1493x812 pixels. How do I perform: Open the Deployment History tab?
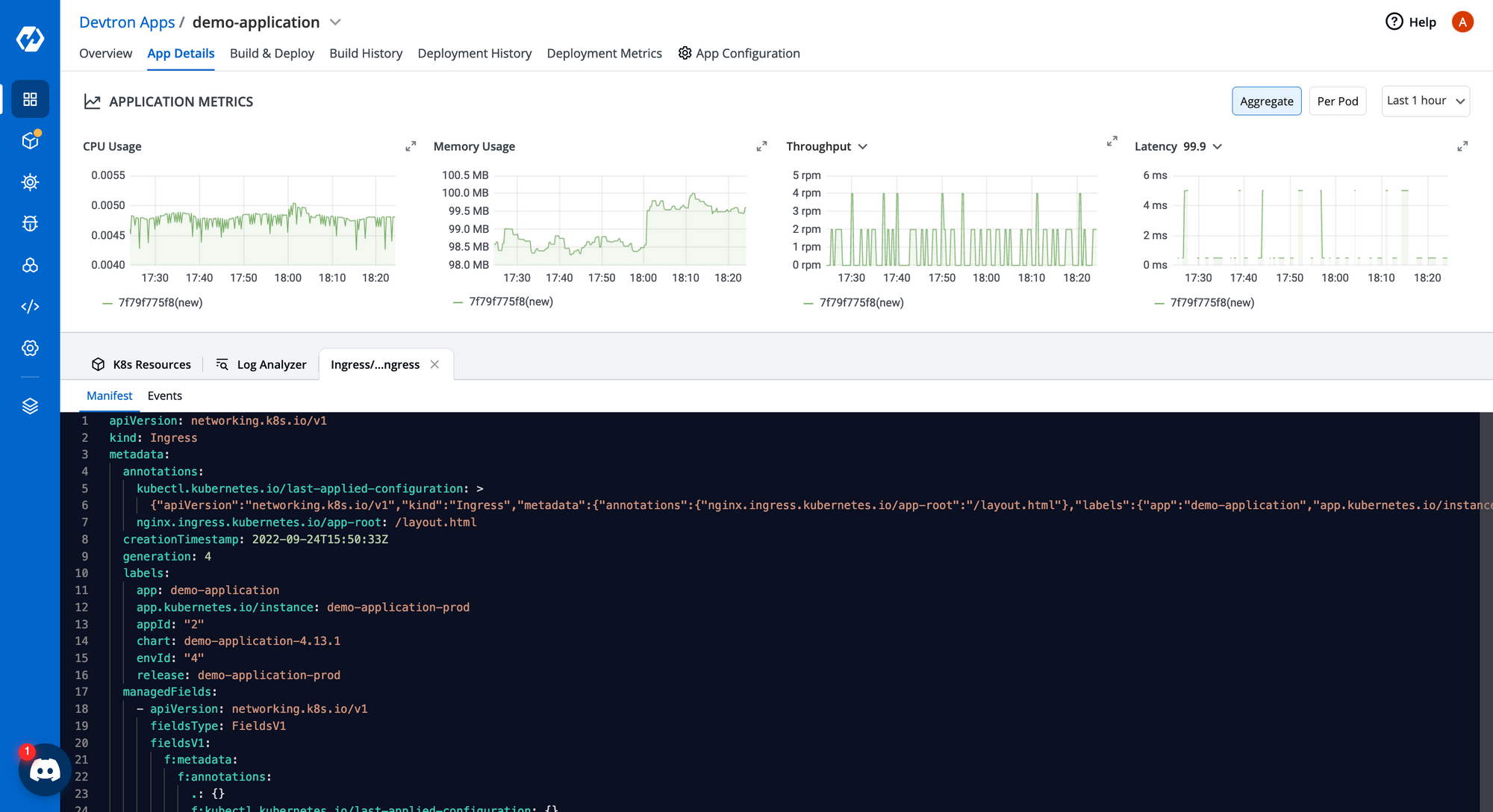(475, 53)
